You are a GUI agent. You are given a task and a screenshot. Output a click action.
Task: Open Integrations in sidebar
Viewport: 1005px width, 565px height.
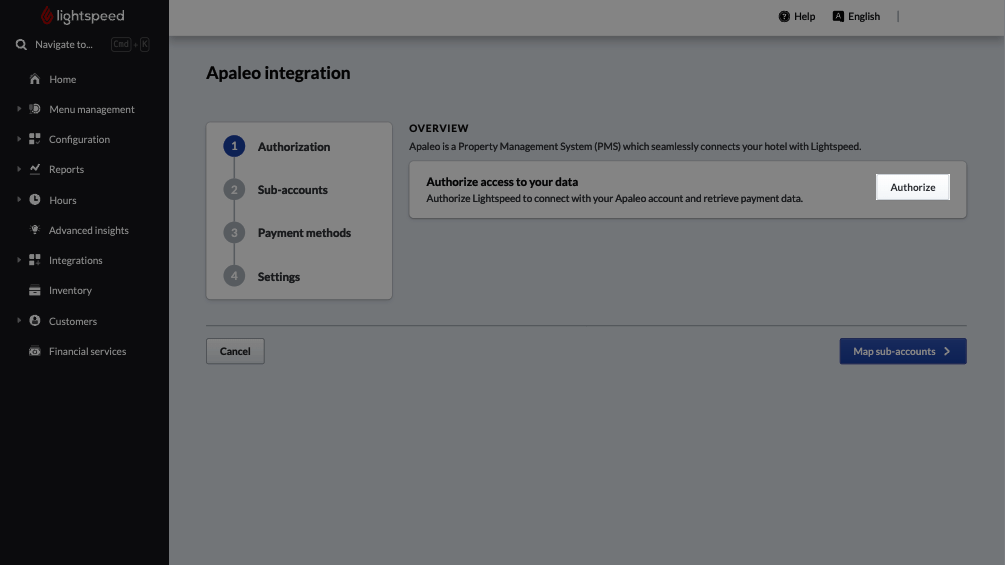point(76,261)
